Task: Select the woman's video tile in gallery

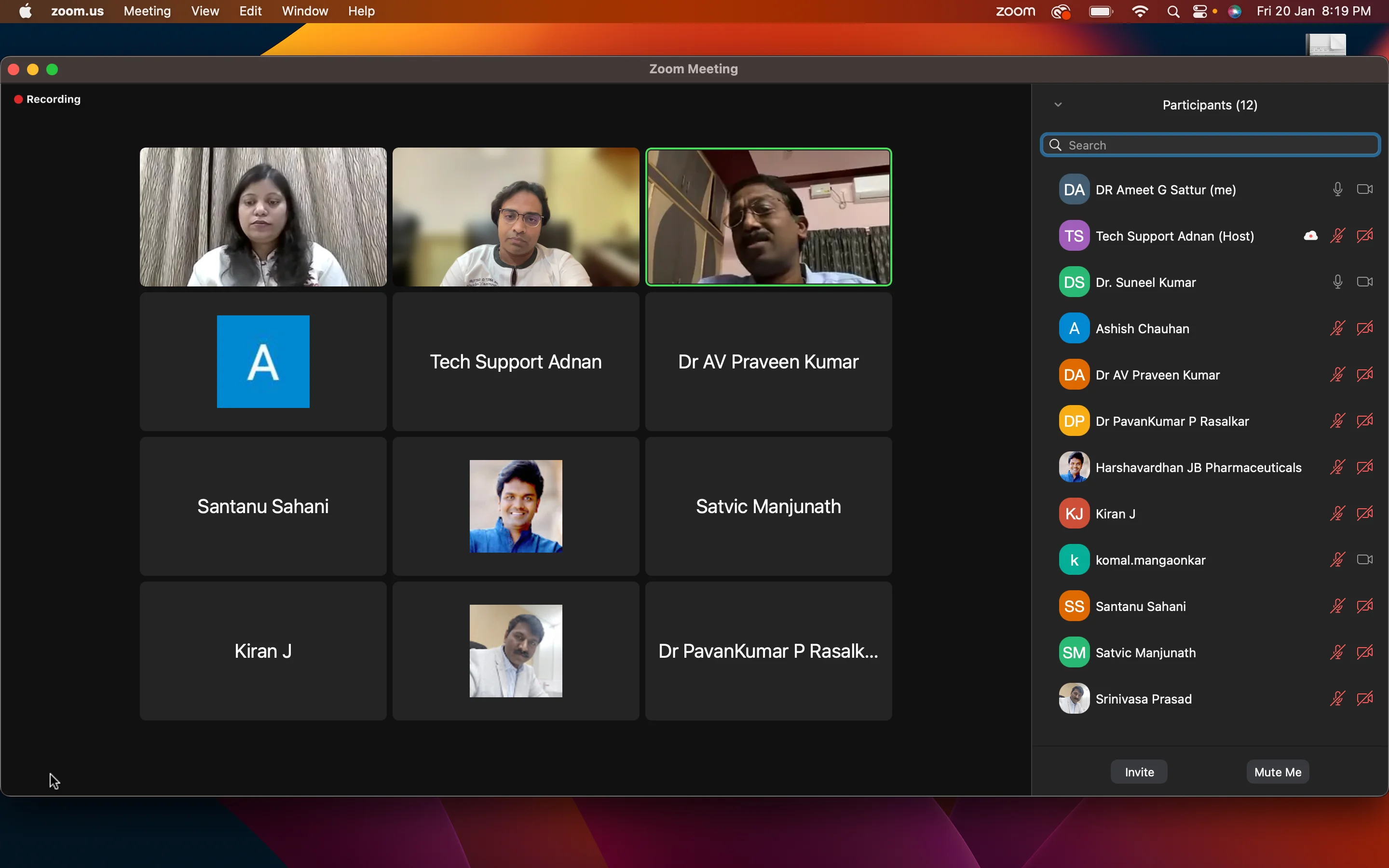Action: click(263, 217)
